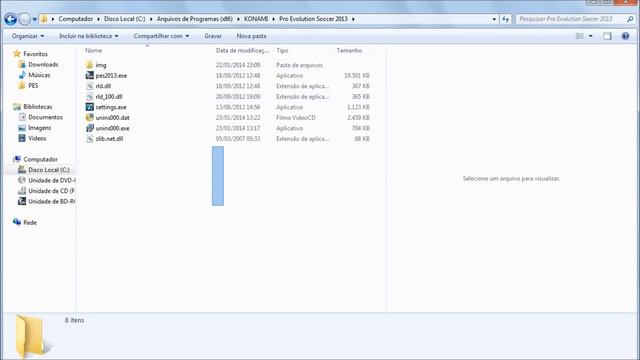
Task: Open help with the question mark icon
Action: 625,36
